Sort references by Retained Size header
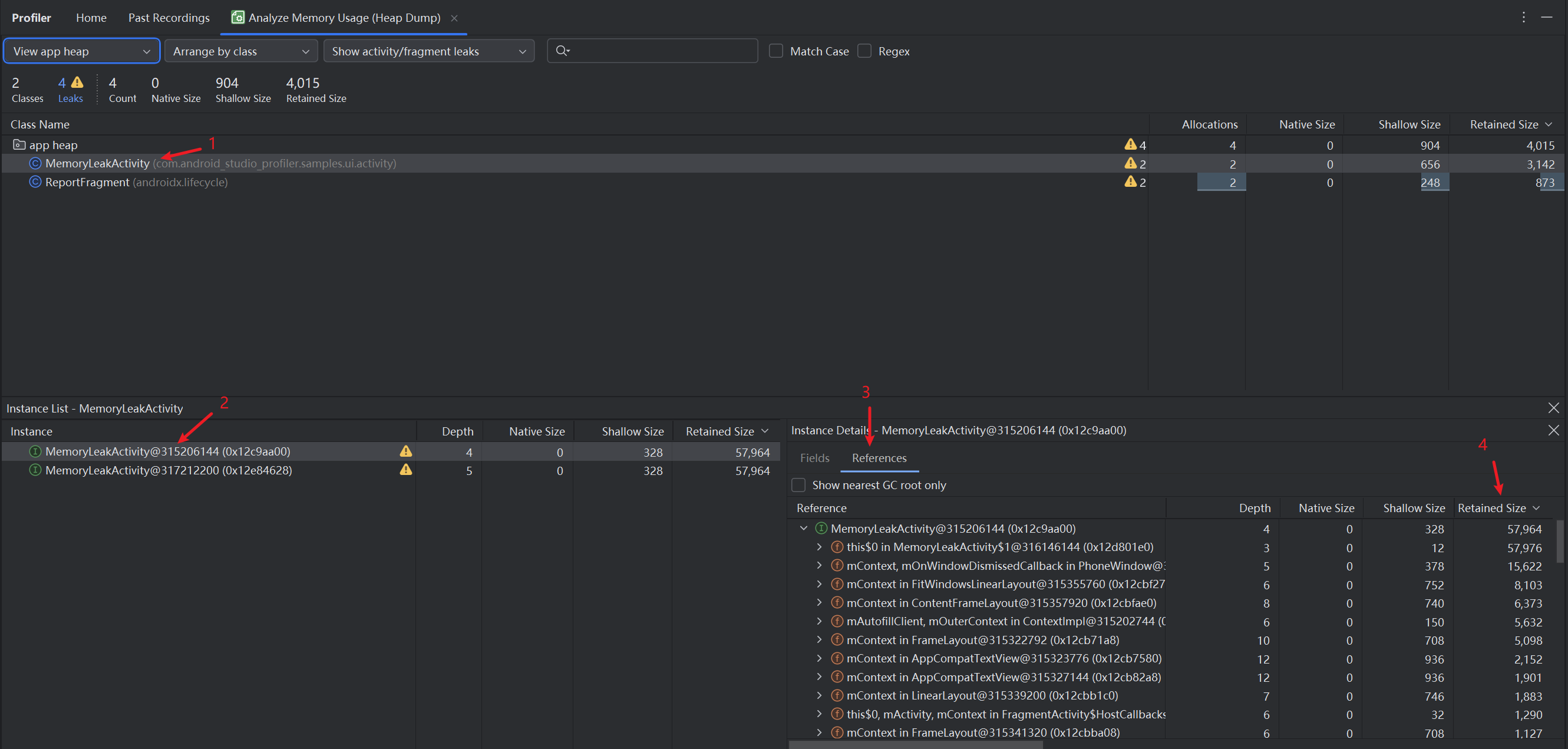1568x749 pixels. pos(1491,508)
